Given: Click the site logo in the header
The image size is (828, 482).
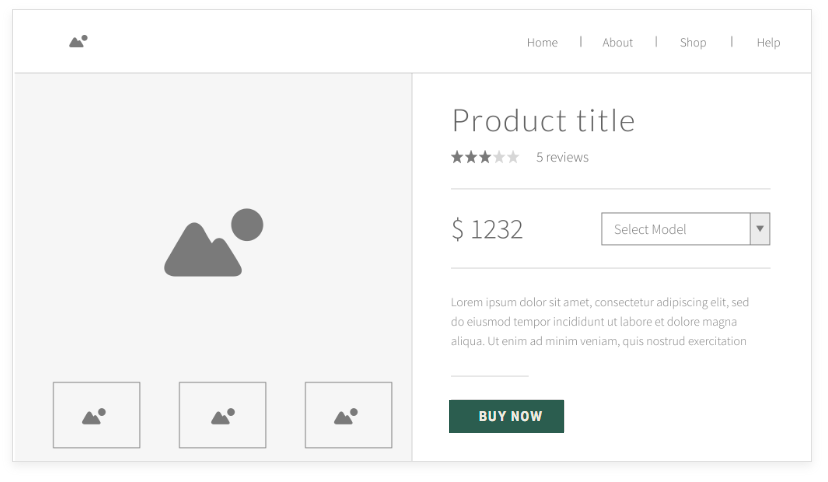Looking at the screenshot, I should click(78, 41).
